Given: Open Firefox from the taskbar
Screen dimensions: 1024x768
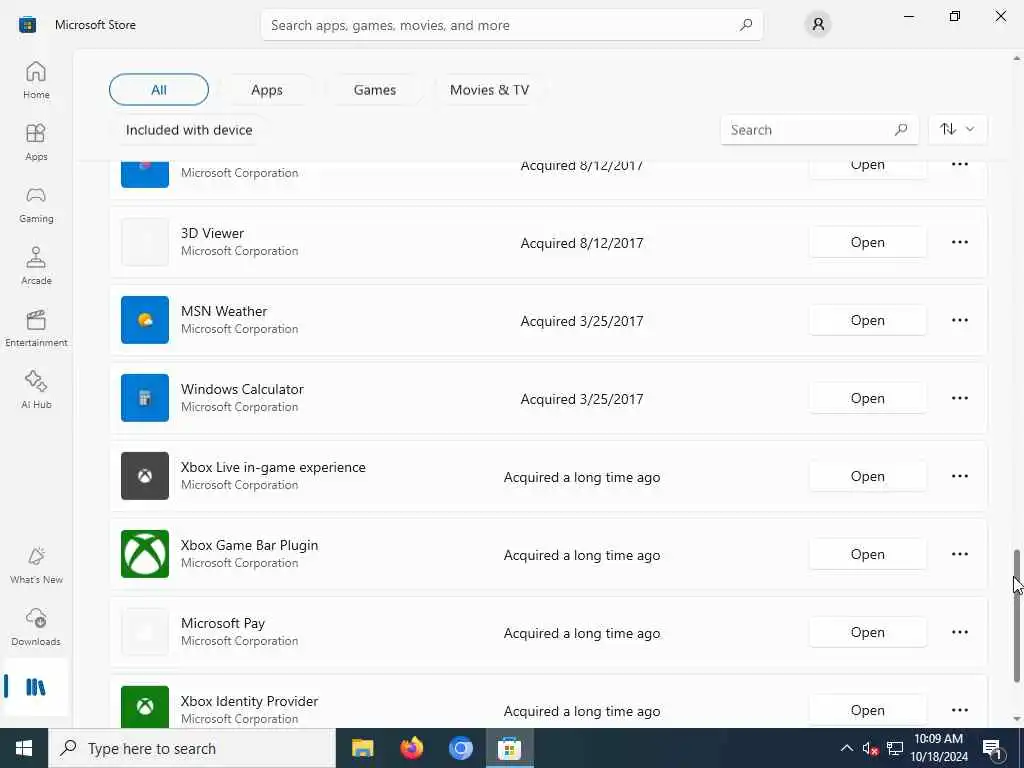Looking at the screenshot, I should 411,748.
